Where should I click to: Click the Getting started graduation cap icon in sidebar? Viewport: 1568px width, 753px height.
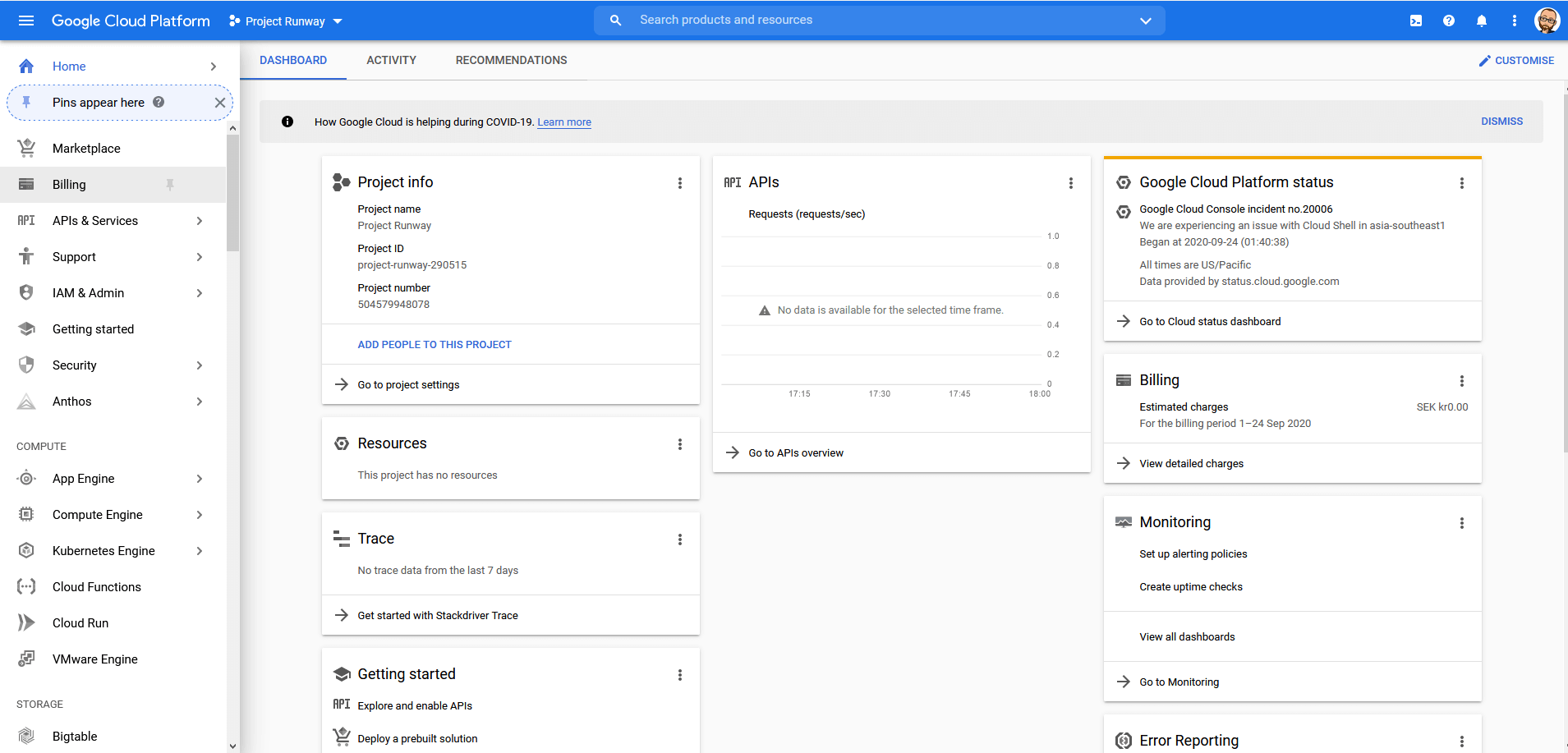click(x=26, y=329)
